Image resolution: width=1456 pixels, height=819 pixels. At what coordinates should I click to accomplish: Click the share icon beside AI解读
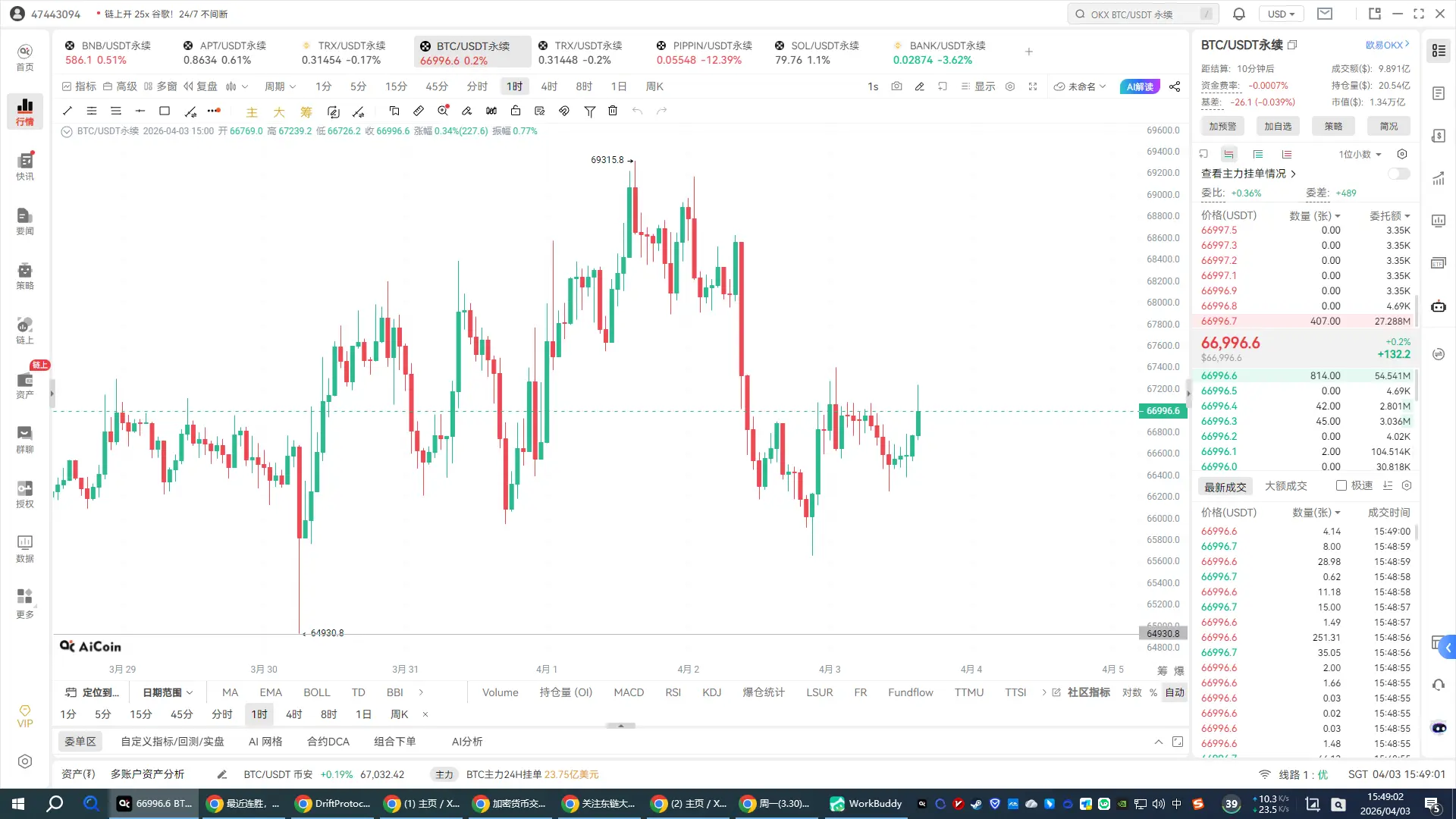click(1175, 86)
